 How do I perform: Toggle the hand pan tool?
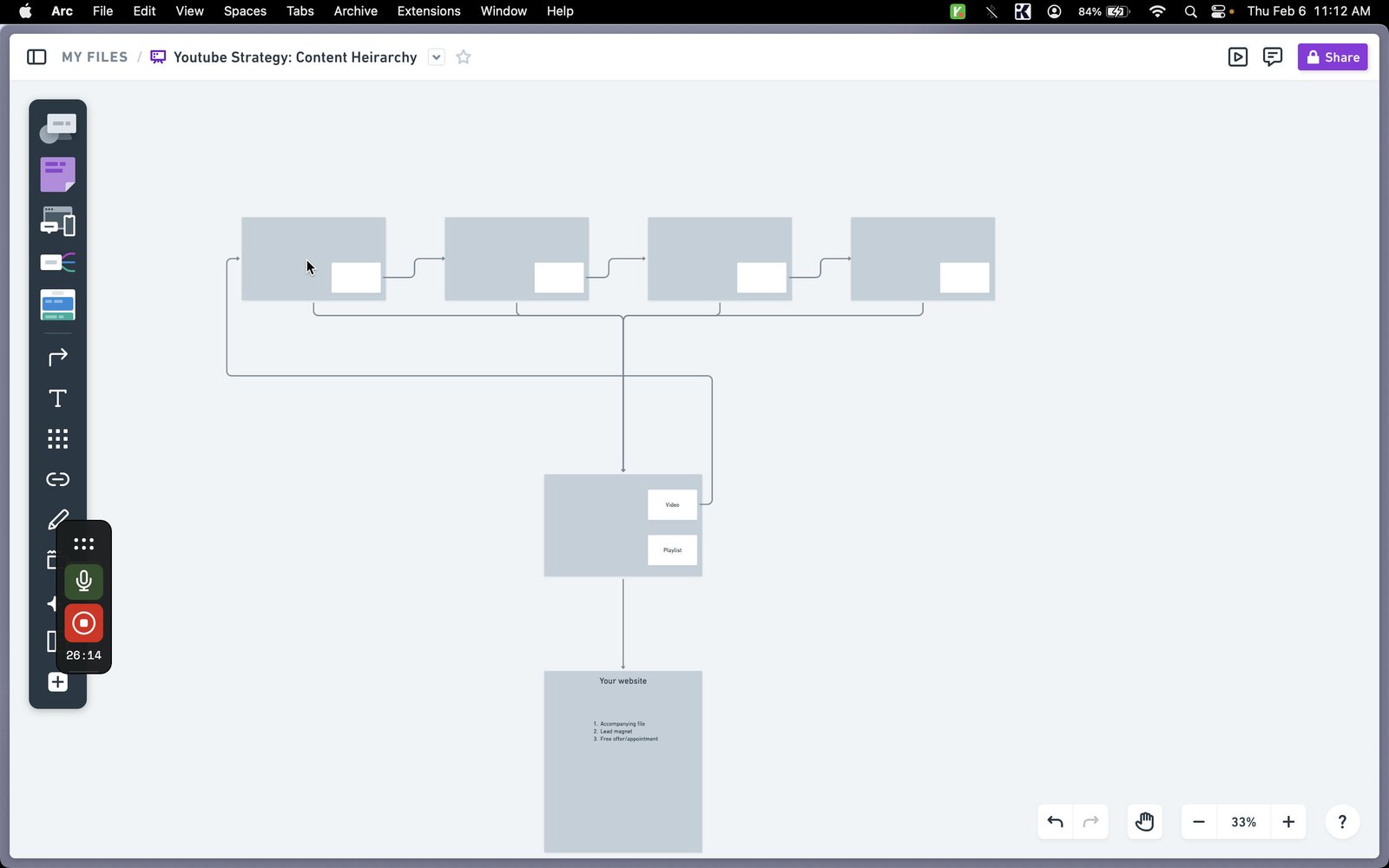click(x=1144, y=822)
